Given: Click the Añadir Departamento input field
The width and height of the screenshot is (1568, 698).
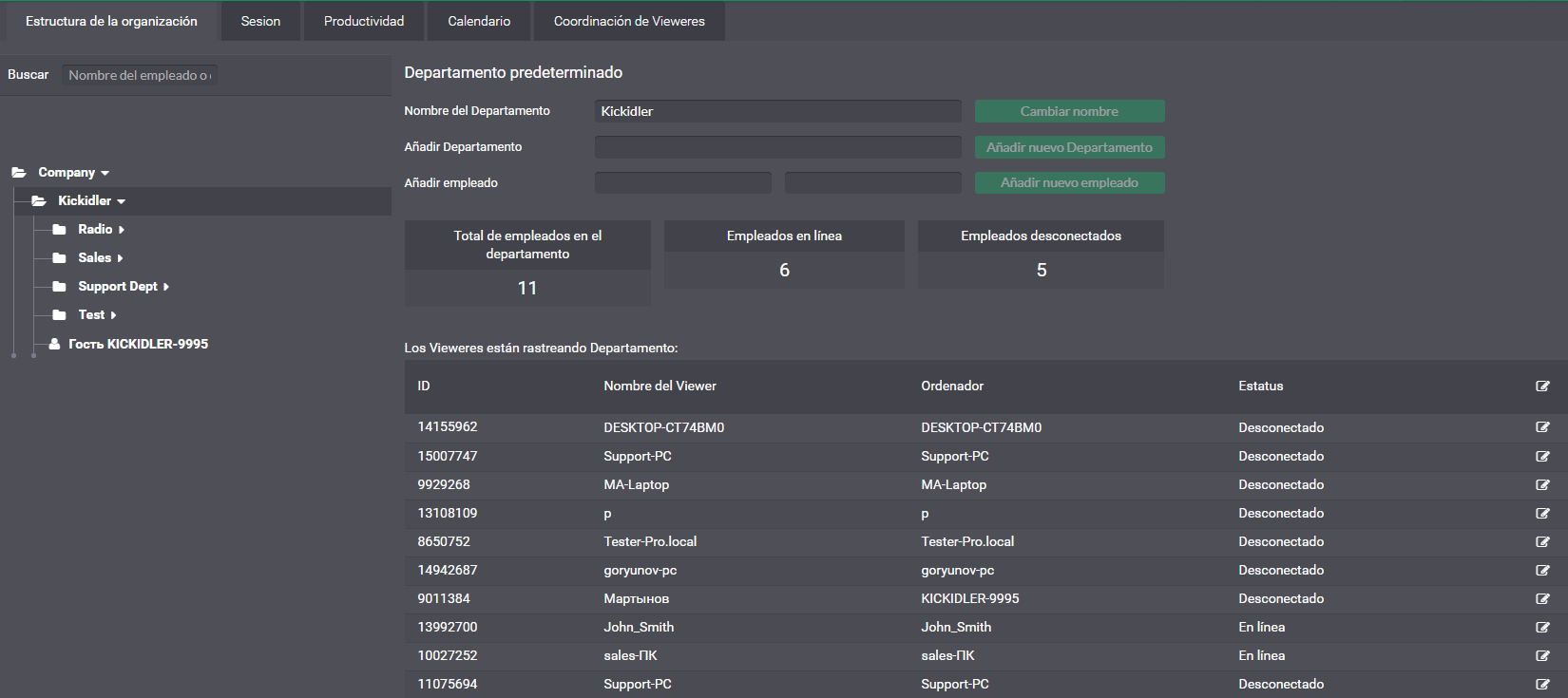Looking at the screenshot, I should [x=778, y=147].
